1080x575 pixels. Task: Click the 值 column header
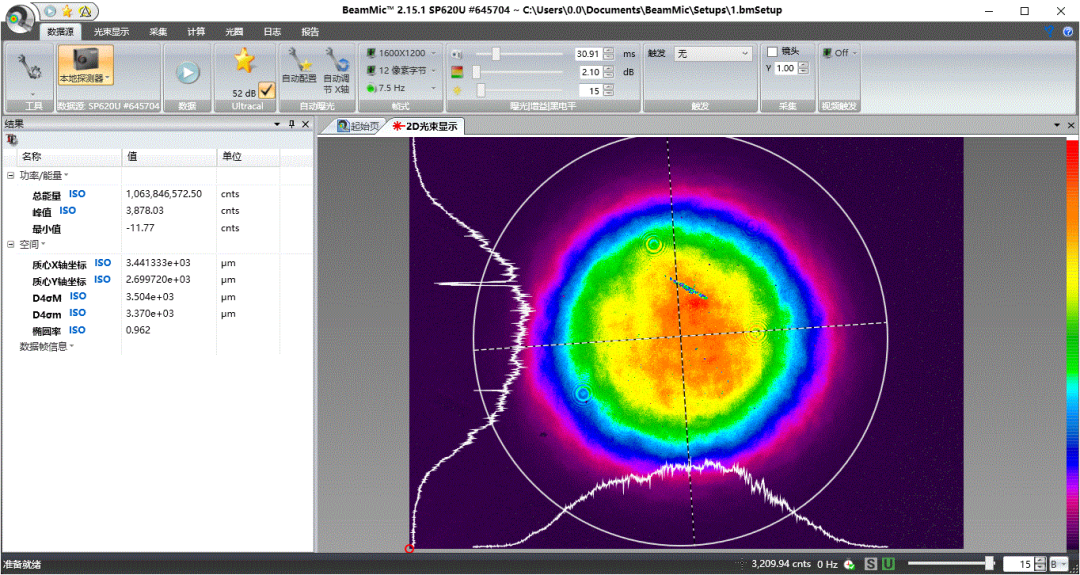(169, 157)
